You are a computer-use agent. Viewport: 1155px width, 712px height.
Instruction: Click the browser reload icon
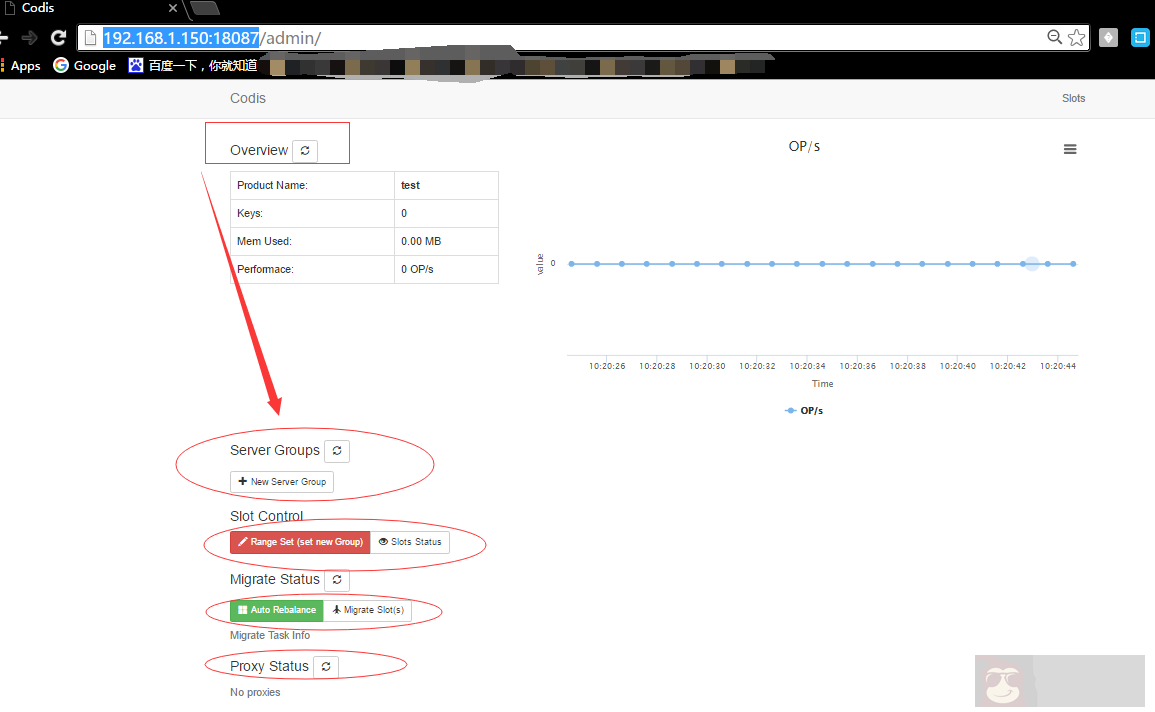(x=58, y=38)
